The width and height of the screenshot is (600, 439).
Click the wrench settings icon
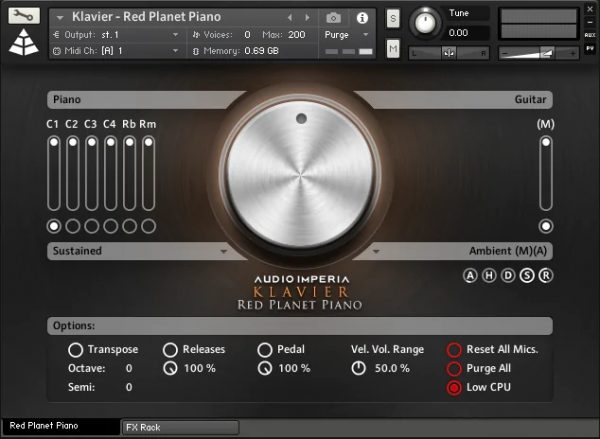pyautogui.click(x=24, y=17)
